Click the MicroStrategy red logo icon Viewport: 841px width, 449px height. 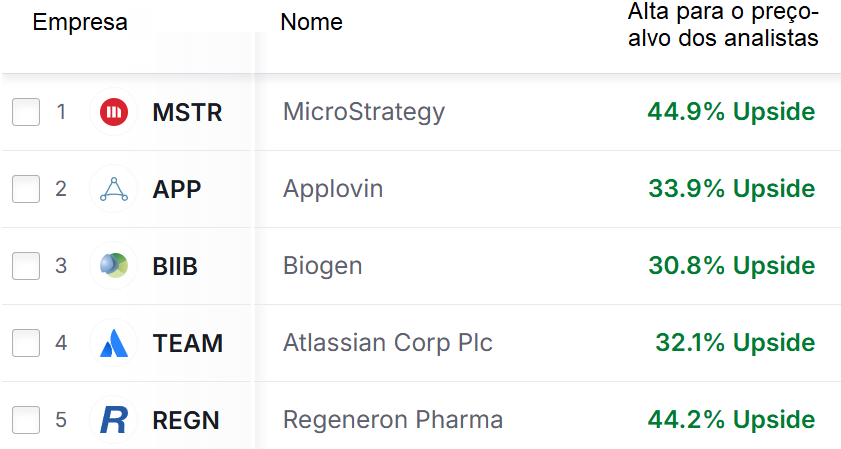(x=114, y=112)
